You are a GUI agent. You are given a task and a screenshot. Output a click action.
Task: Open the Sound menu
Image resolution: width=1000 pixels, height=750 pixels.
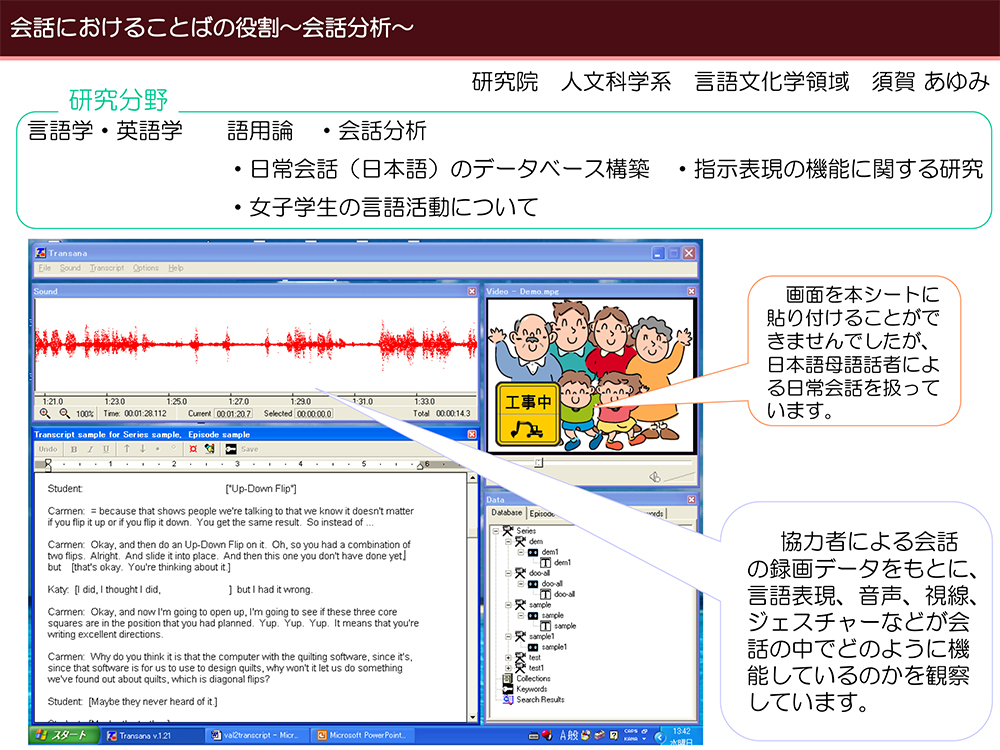[70, 268]
